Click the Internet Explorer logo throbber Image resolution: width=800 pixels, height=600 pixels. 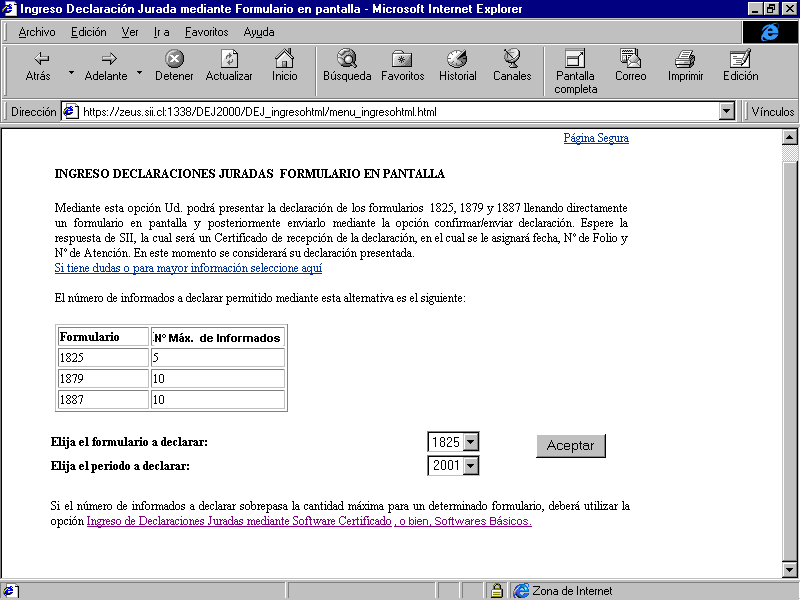(769, 32)
